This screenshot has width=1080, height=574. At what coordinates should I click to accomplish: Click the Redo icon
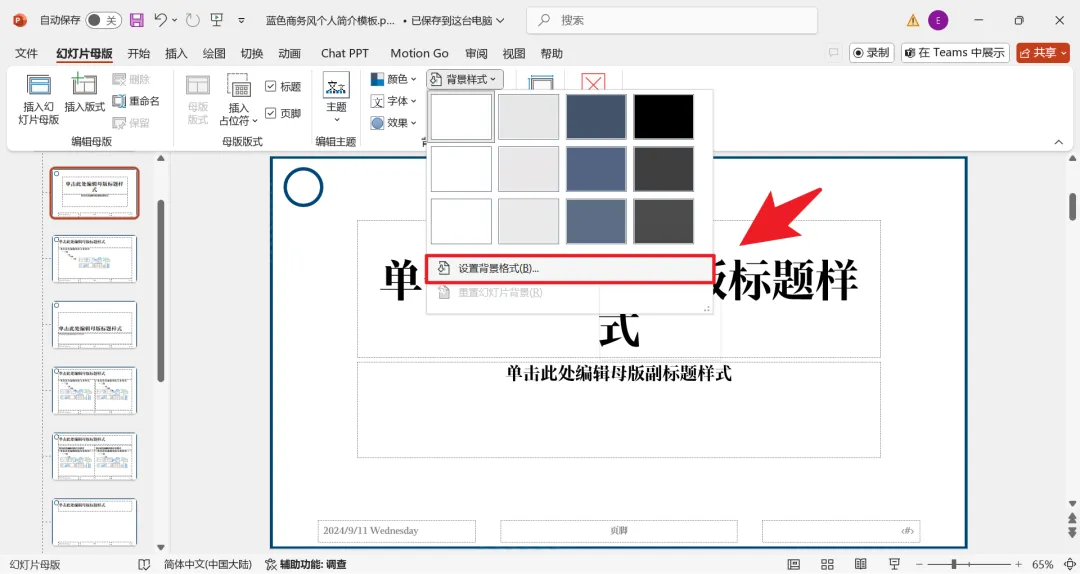tap(193, 20)
